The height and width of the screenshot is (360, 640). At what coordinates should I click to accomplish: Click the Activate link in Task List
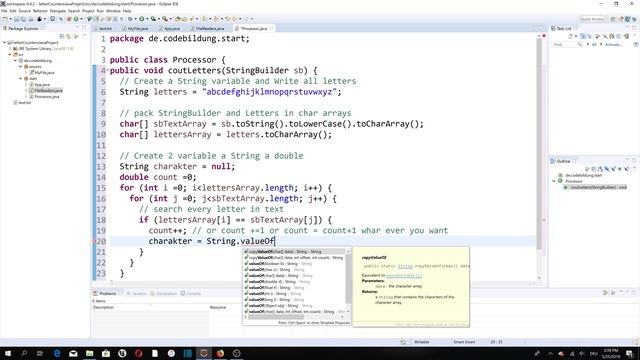click(614, 44)
